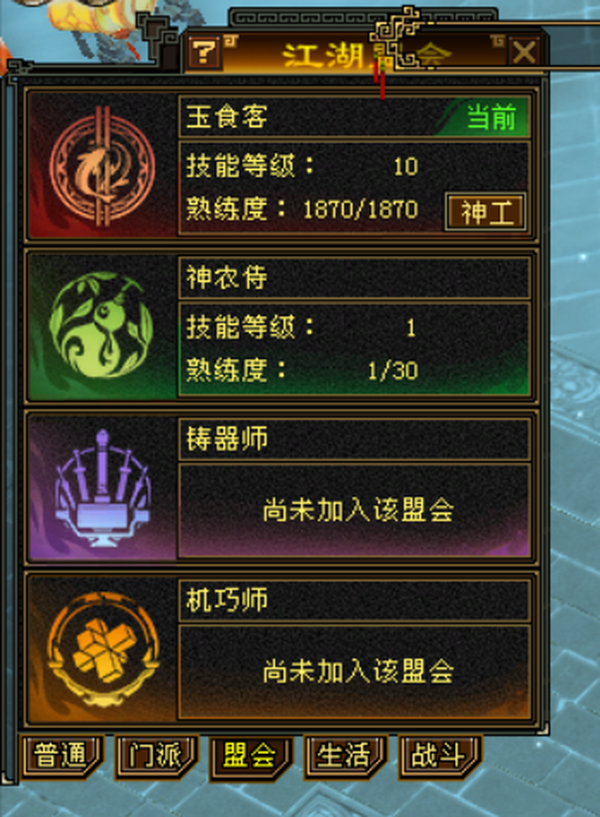Close the 江湖盟会 panel with the X
Image resolution: width=600 pixels, height=817 pixels.
tap(523, 52)
